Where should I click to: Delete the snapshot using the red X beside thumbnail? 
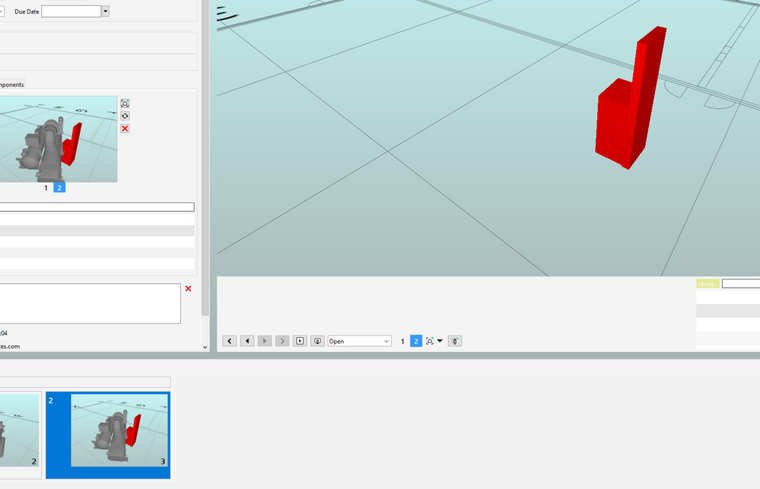click(125, 128)
